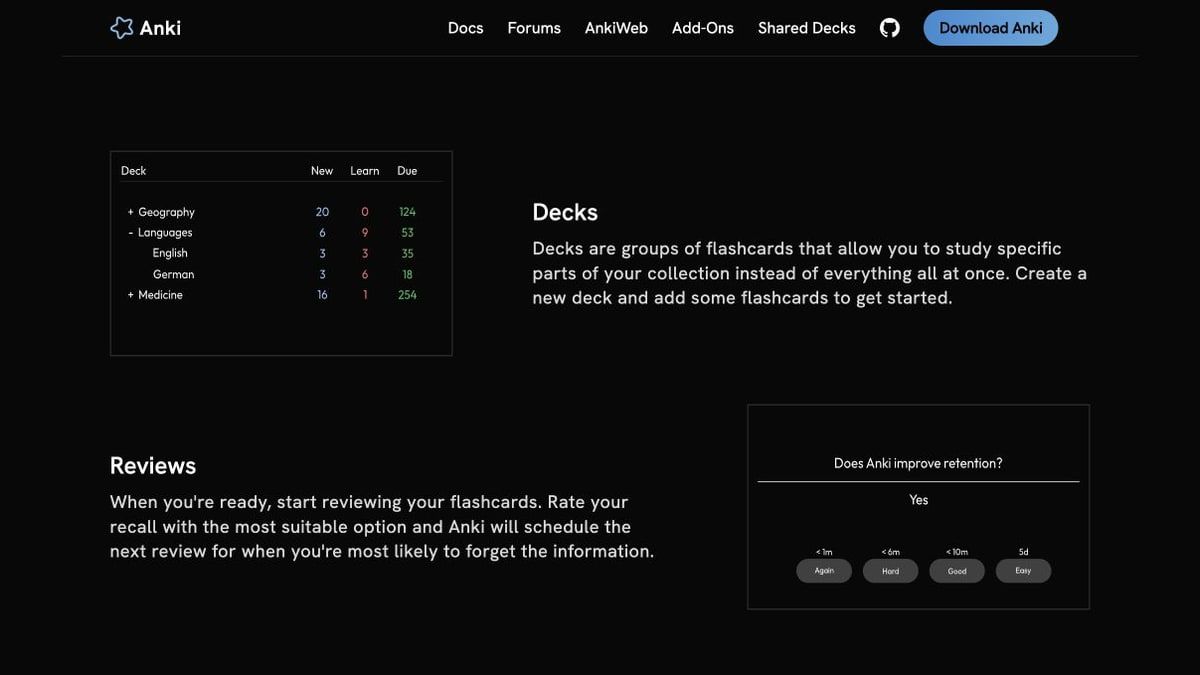This screenshot has width=1200, height=675.
Task: Click the Anki brand name text
Action: pyautogui.click(x=160, y=28)
